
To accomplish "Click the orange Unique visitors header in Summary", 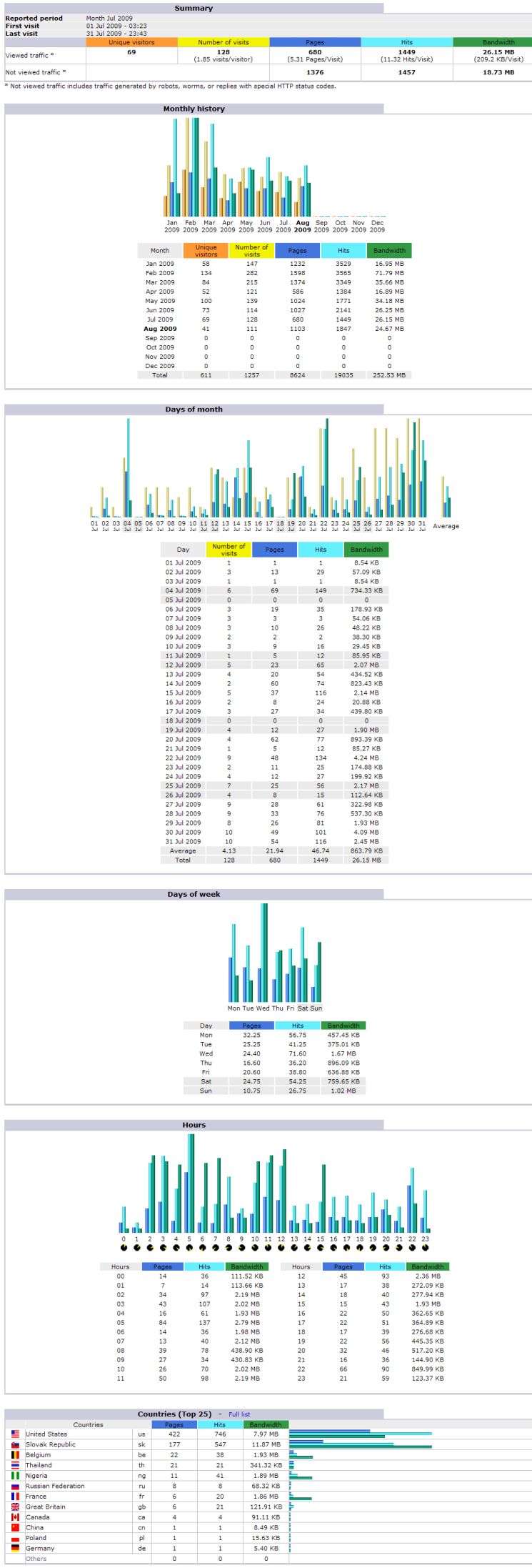I will click(131, 42).
